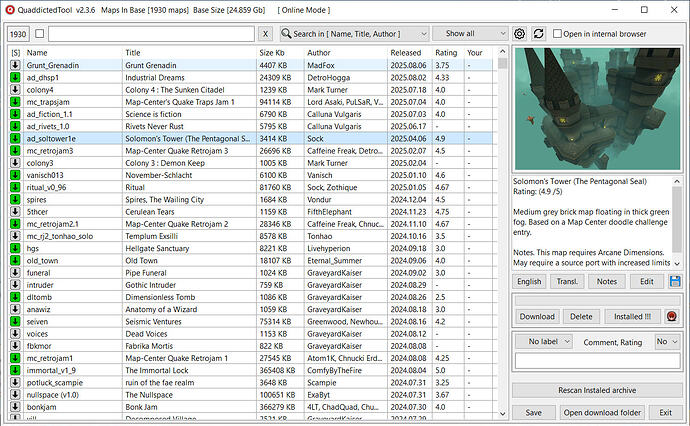Sort the list by Rating column header
The height and width of the screenshot is (426, 690).
tap(446, 53)
